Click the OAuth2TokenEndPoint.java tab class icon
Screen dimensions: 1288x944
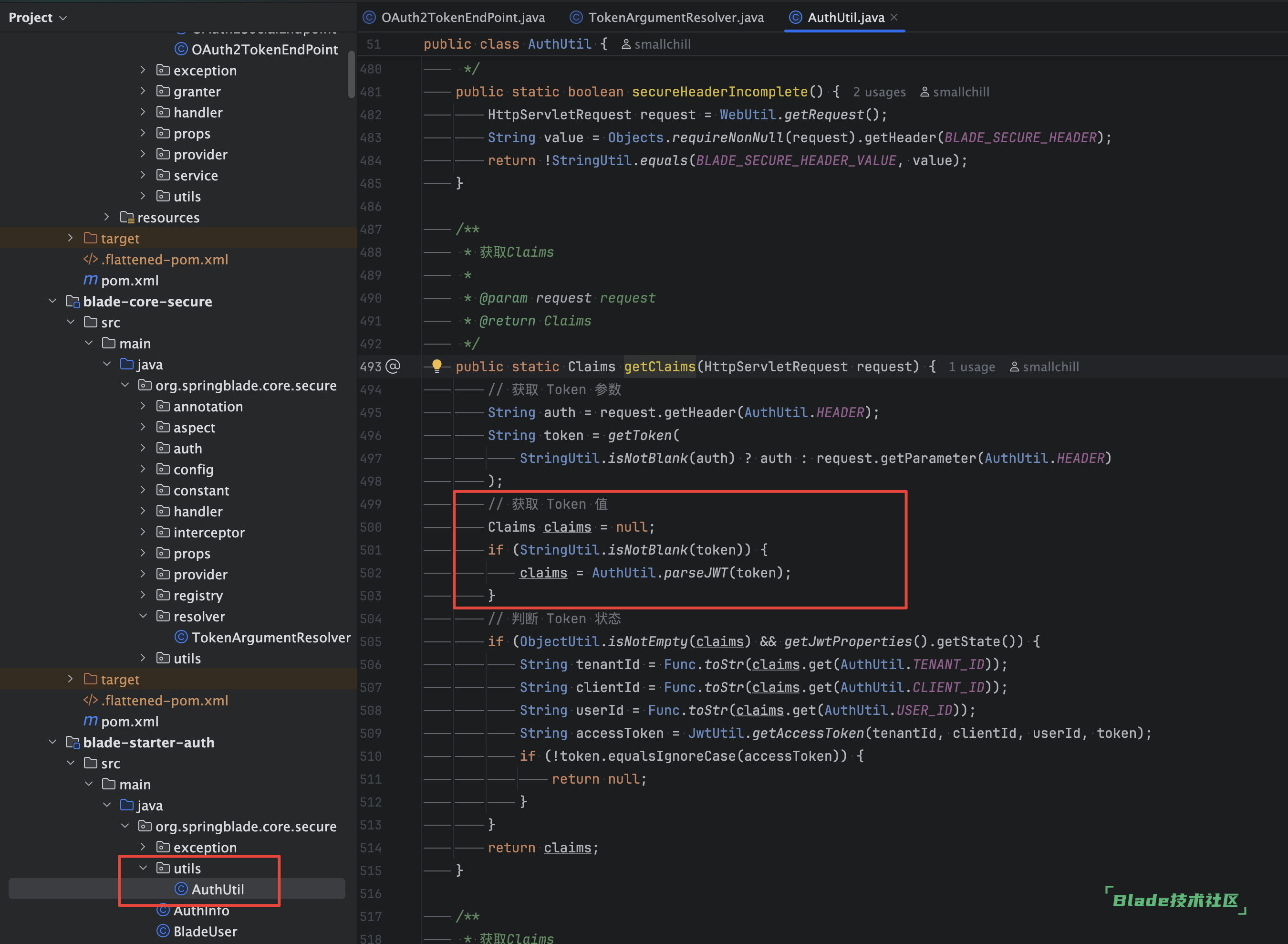coord(370,18)
